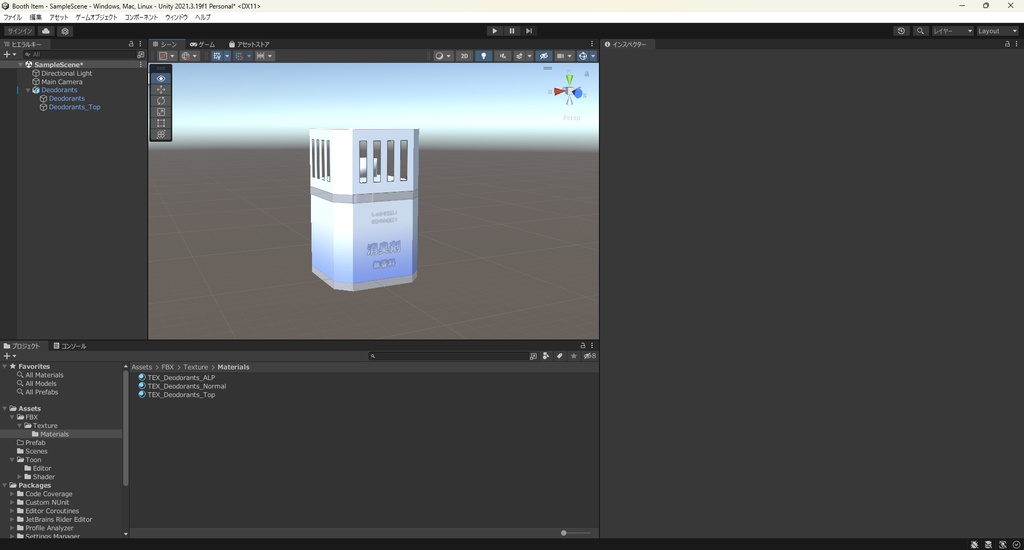Click the Step frame button
Screen dimensions: 1024x550
[529, 31]
